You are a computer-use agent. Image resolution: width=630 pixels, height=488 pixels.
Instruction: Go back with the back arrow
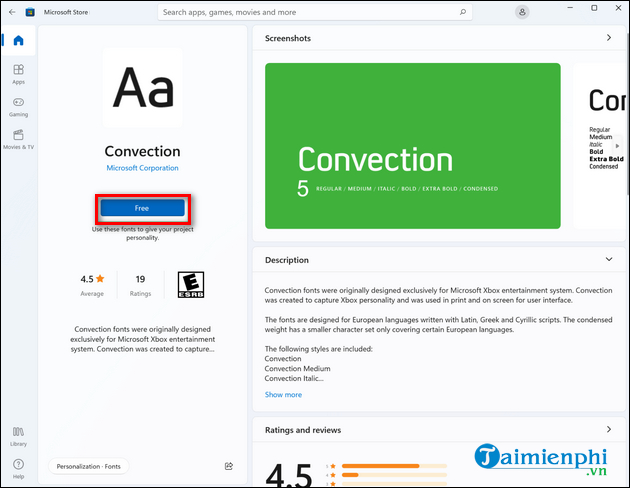pos(12,12)
